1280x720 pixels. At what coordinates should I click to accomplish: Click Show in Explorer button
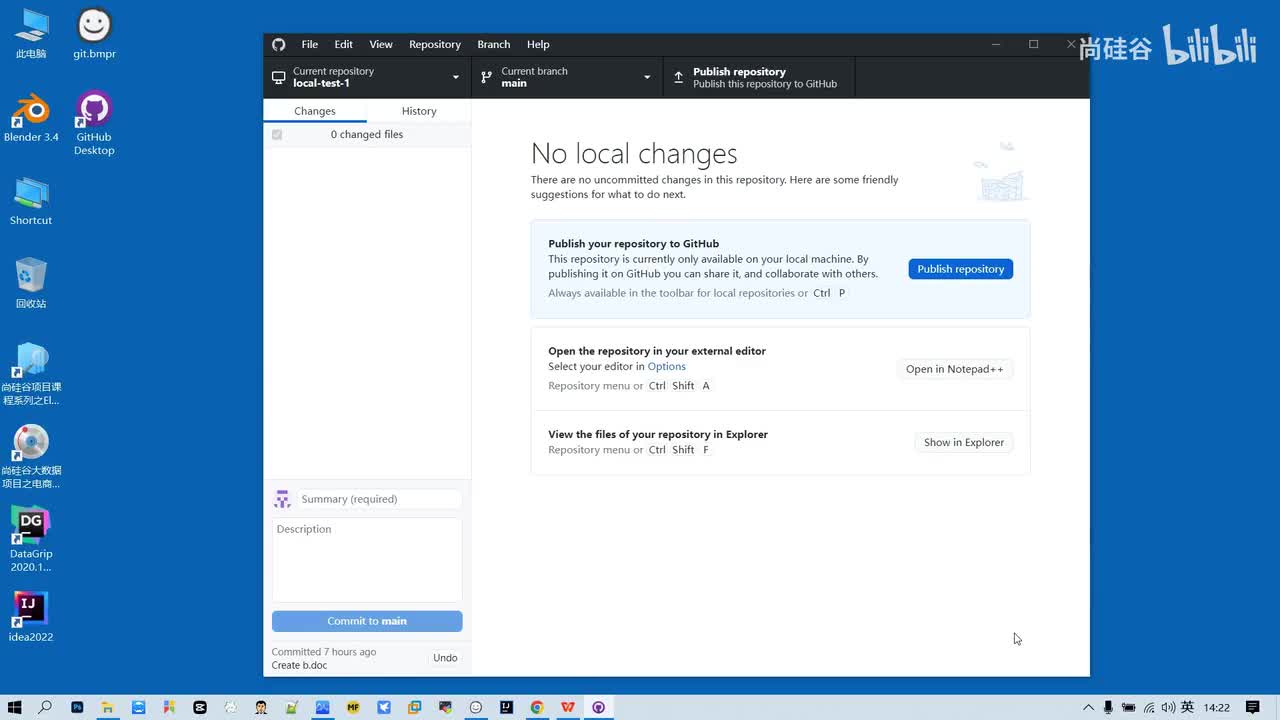[x=963, y=442]
